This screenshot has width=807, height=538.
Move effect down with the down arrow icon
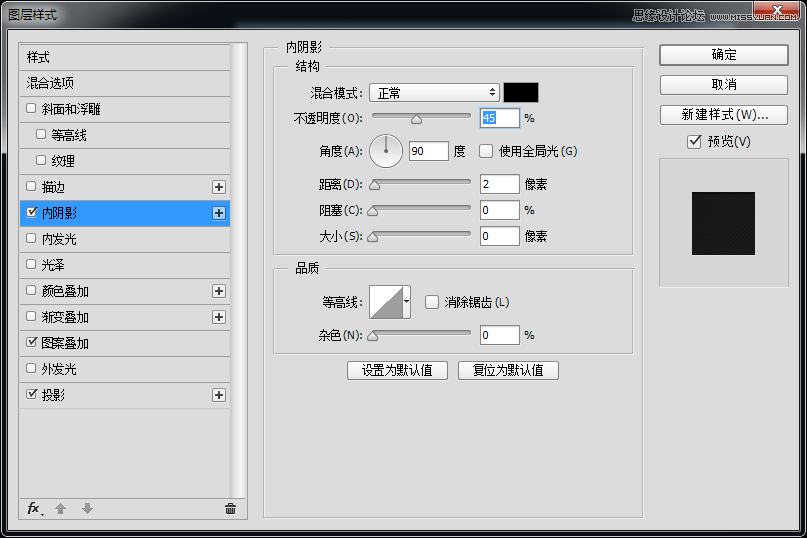pyautogui.click(x=87, y=509)
